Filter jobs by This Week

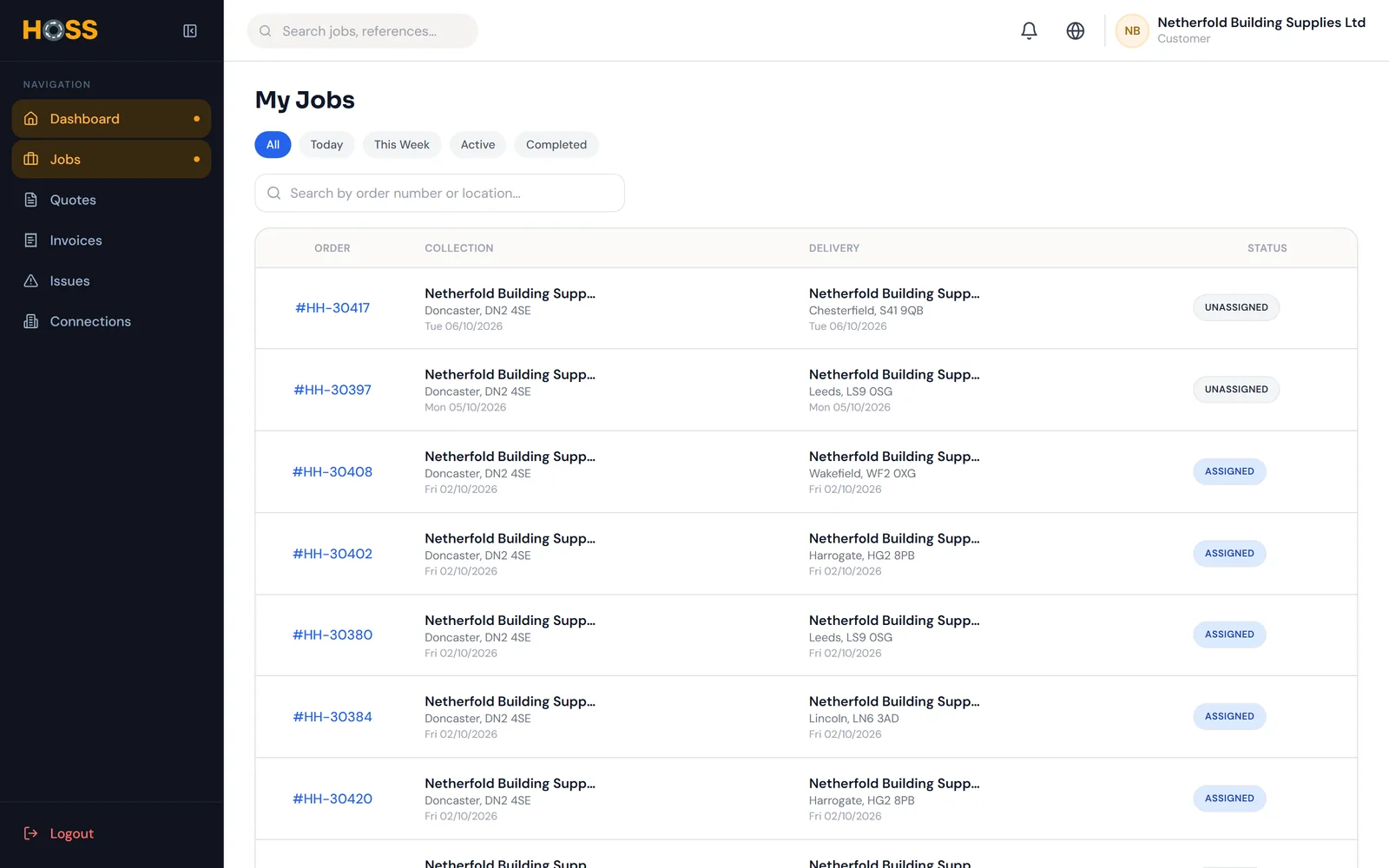point(402,145)
